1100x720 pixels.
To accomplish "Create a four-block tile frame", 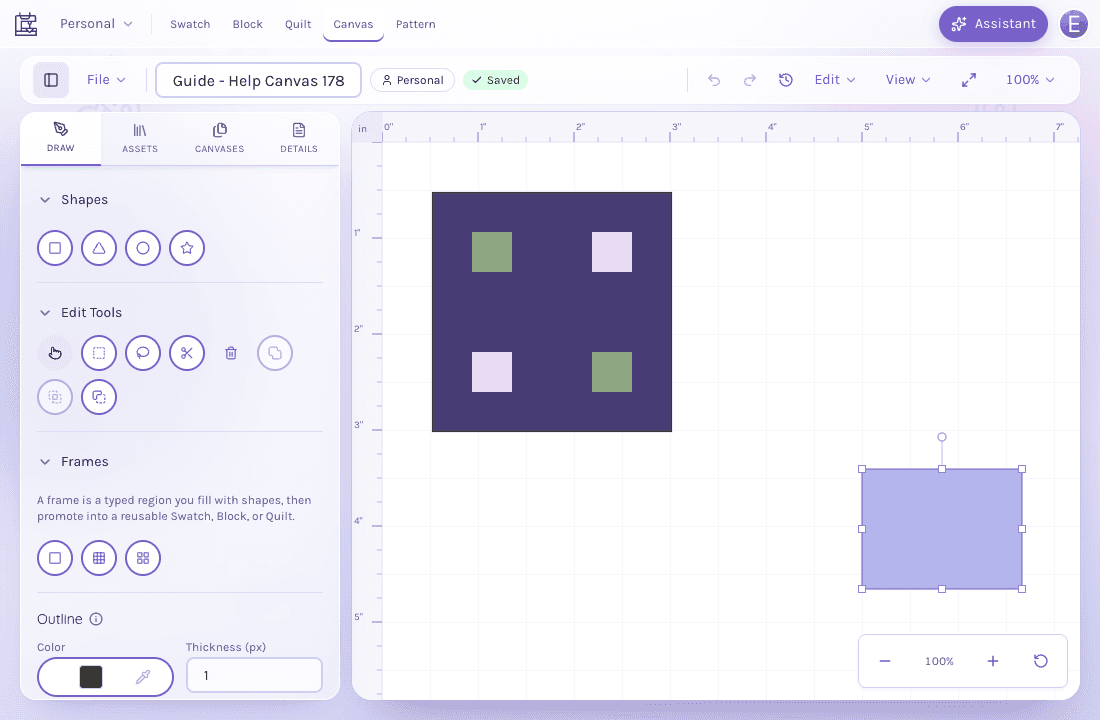I will (143, 558).
